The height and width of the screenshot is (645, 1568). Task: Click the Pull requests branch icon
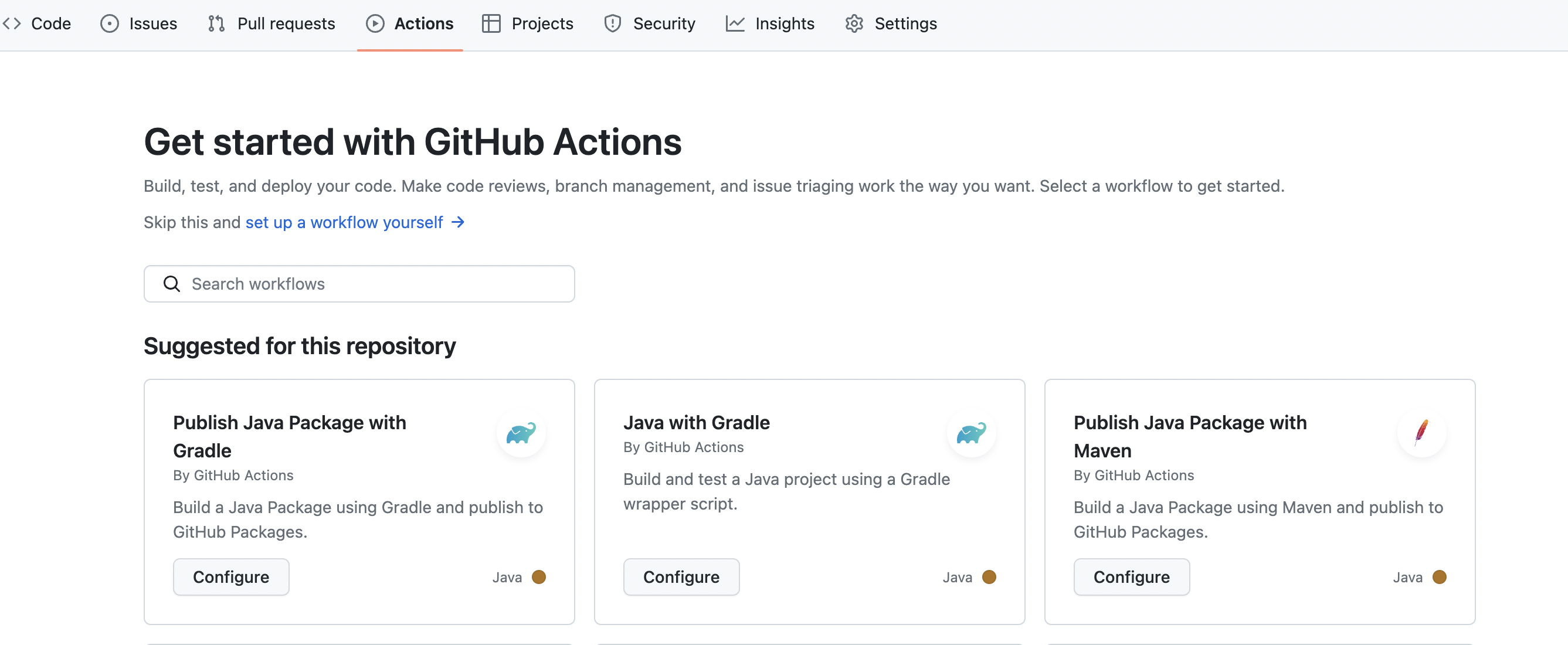point(216,23)
